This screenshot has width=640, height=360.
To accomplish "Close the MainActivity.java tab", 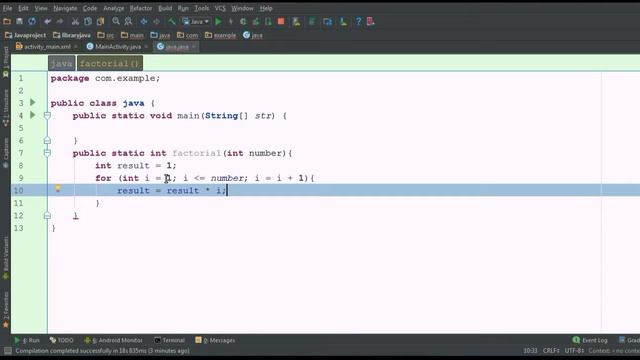I will [x=146, y=47].
